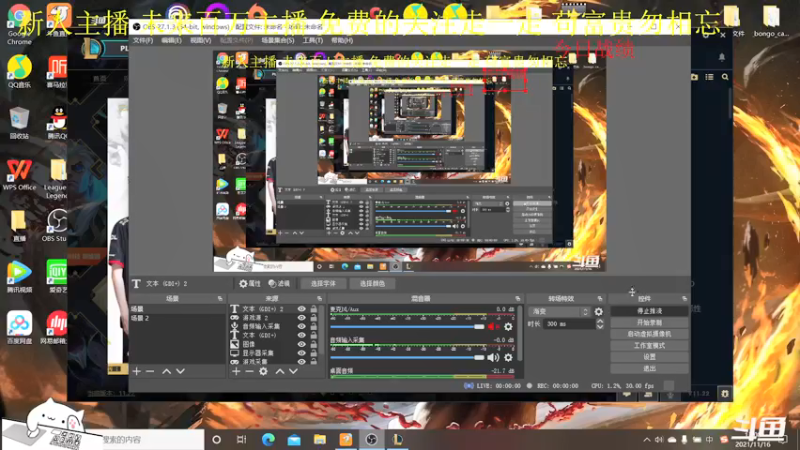The image size is (800, 450).
Task: Hide the 文本 (GDI+) 2 source
Action: pos(302,309)
